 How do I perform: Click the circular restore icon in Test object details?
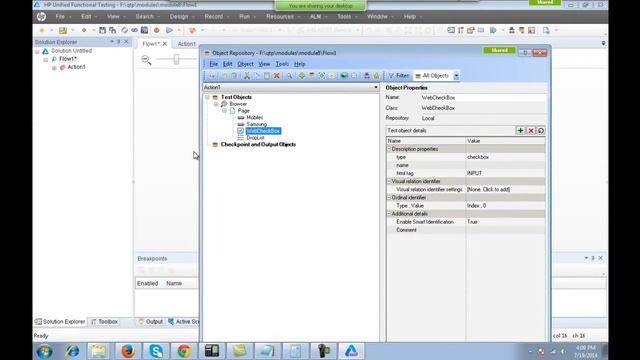541,131
